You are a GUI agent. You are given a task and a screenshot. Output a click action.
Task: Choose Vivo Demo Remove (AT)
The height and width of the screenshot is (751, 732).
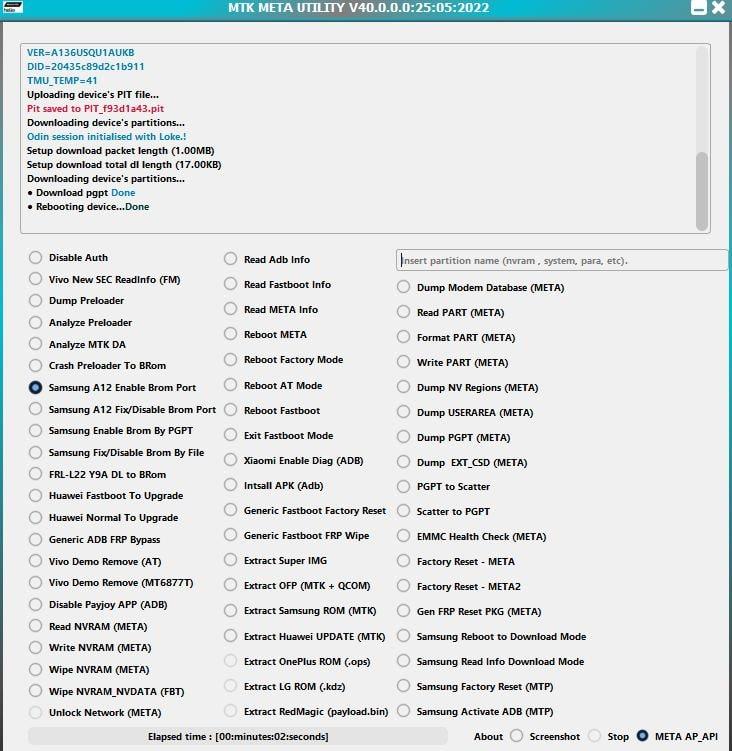pos(35,561)
